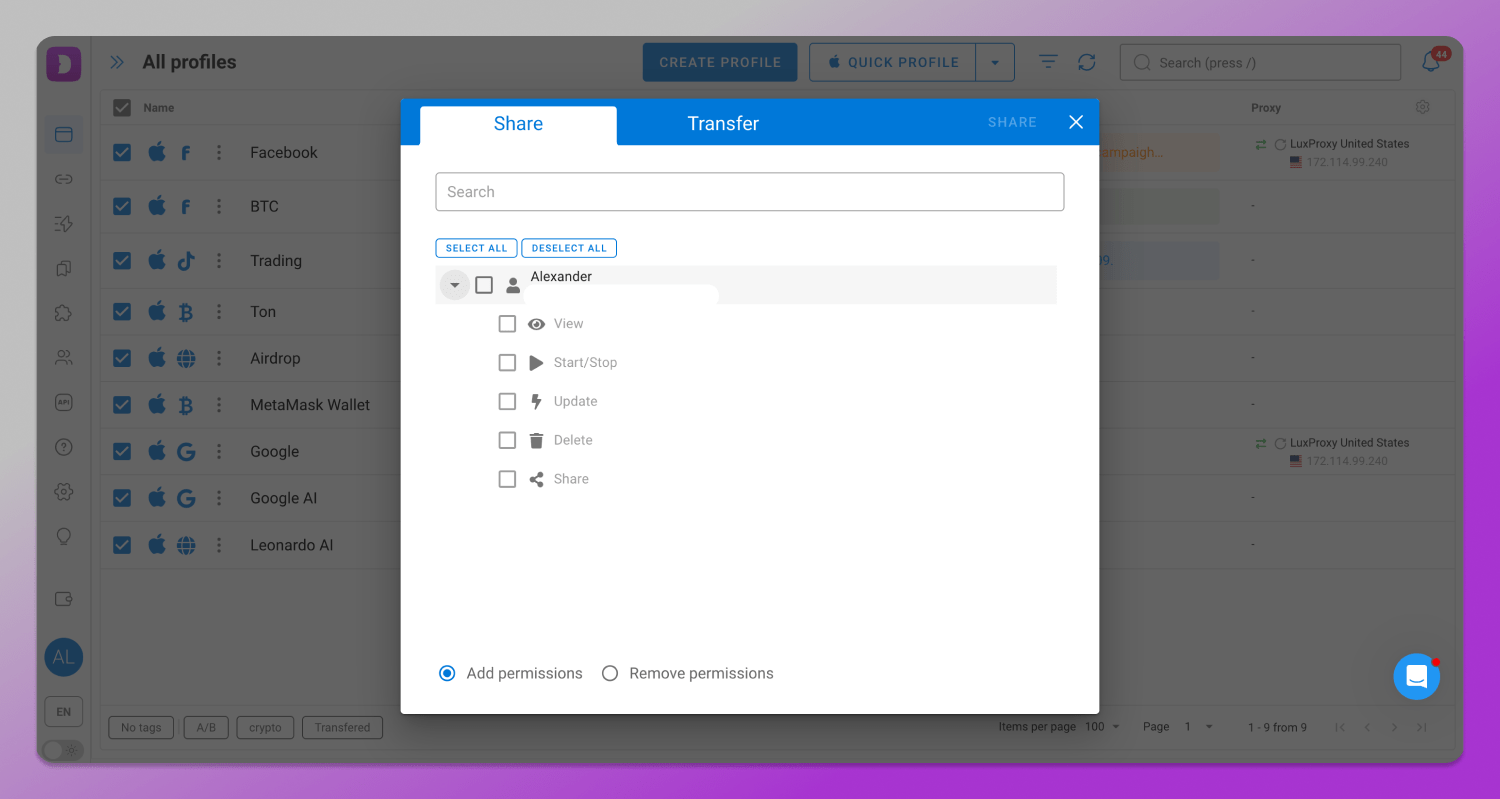The image size is (1500, 799).
Task: Open the filter icon in toolbar
Action: pyautogui.click(x=1048, y=62)
